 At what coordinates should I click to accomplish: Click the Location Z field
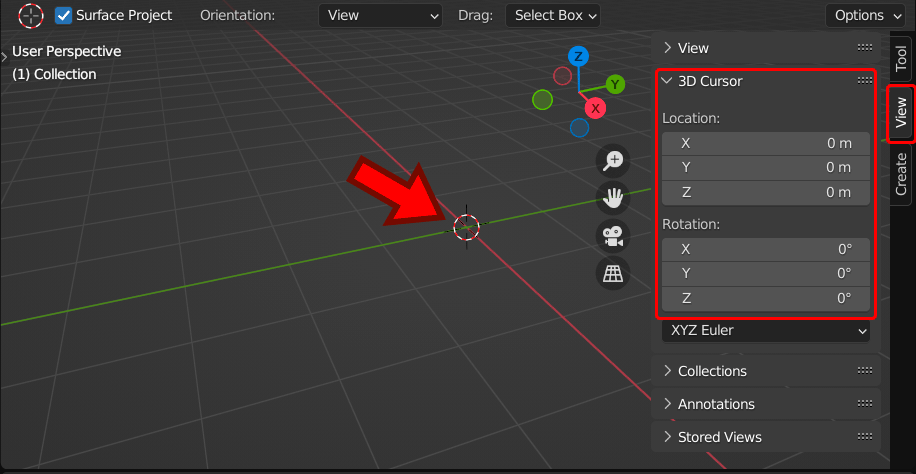point(765,192)
